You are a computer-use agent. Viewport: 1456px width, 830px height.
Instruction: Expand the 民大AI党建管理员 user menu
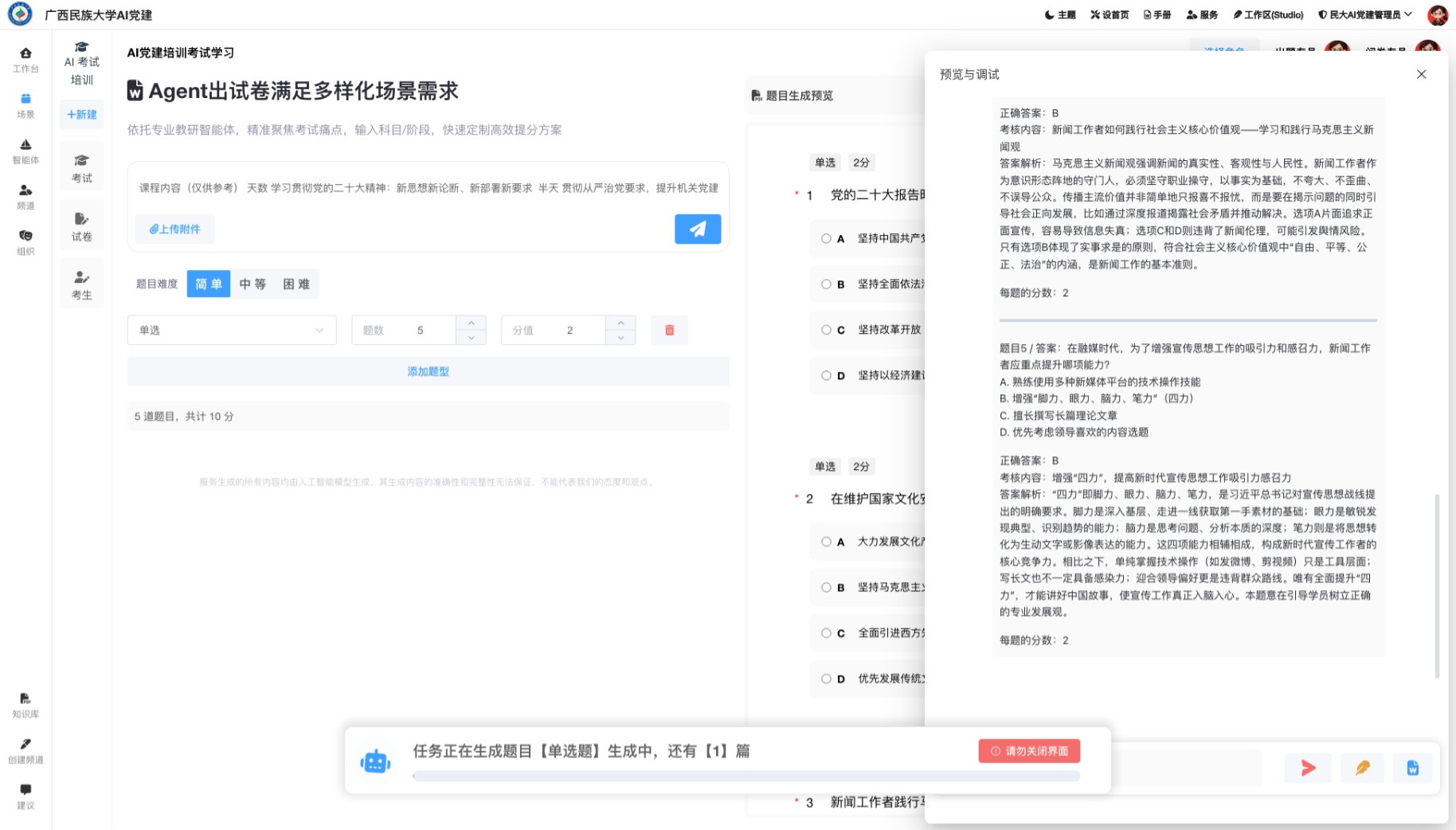click(x=1365, y=14)
